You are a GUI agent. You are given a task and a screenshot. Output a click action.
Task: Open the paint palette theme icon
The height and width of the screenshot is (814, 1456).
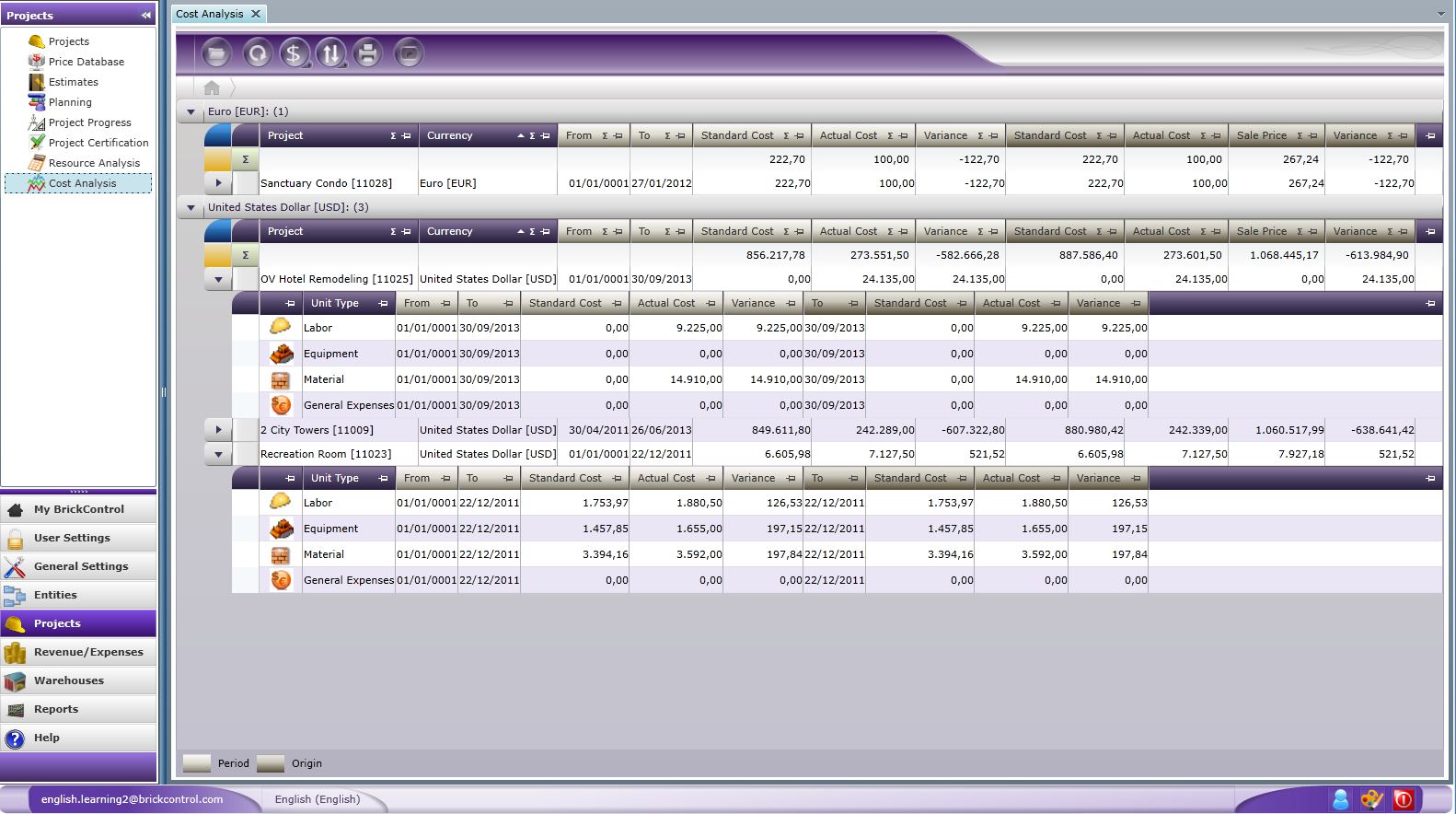[1371, 799]
